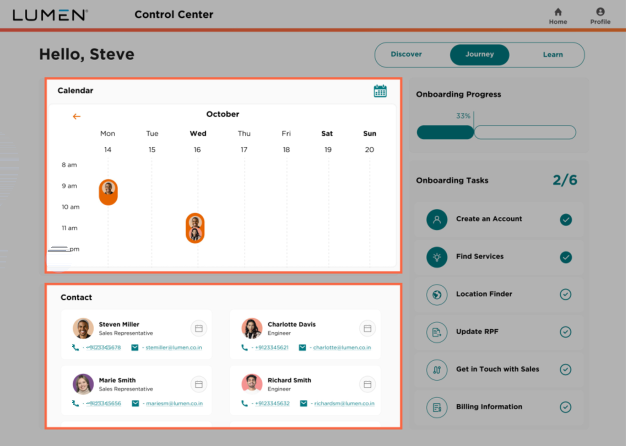The height and width of the screenshot is (446, 626).
Task: Open Richard Smith's profile photo
Action: [252, 384]
